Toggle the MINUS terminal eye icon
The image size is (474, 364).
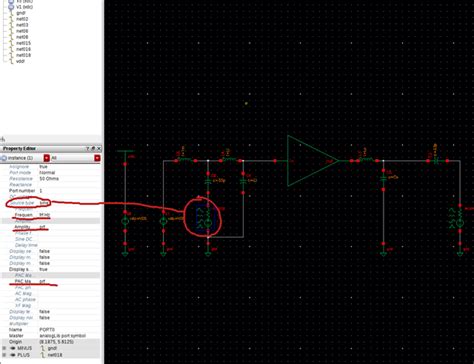pyautogui.click(x=13, y=348)
